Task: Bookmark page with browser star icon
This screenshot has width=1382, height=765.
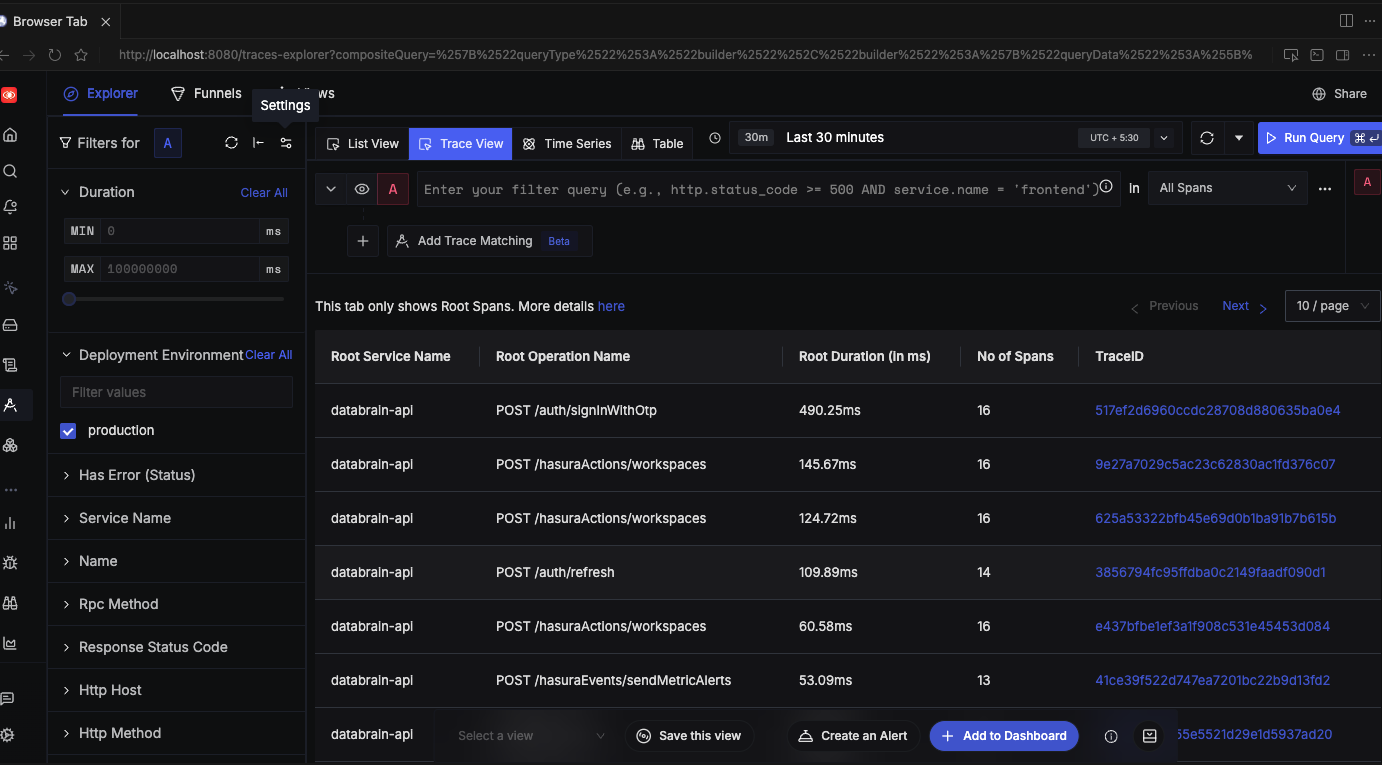Action: coord(81,55)
